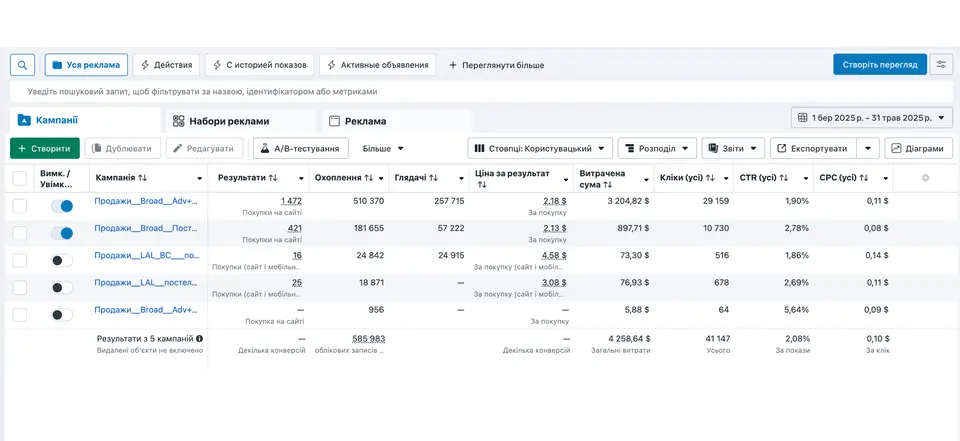The image size is (960, 441).
Task: Open the arrow next to Експортувати
Action: [x=868, y=148]
